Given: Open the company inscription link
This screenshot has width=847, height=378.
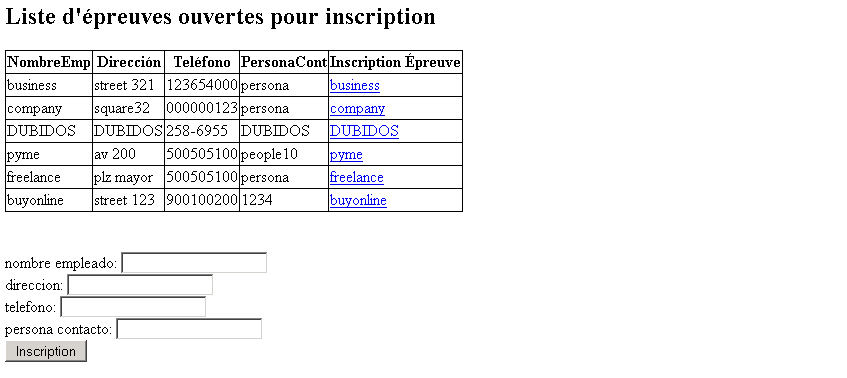Looking at the screenshot, I should 357,109.
